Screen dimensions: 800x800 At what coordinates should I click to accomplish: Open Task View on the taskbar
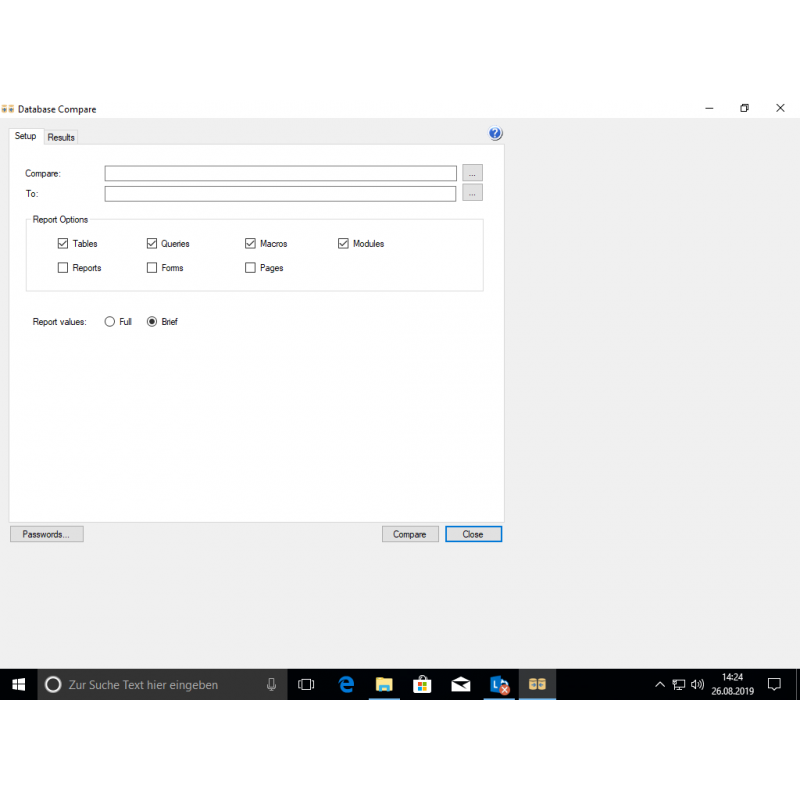pos(306,685)
